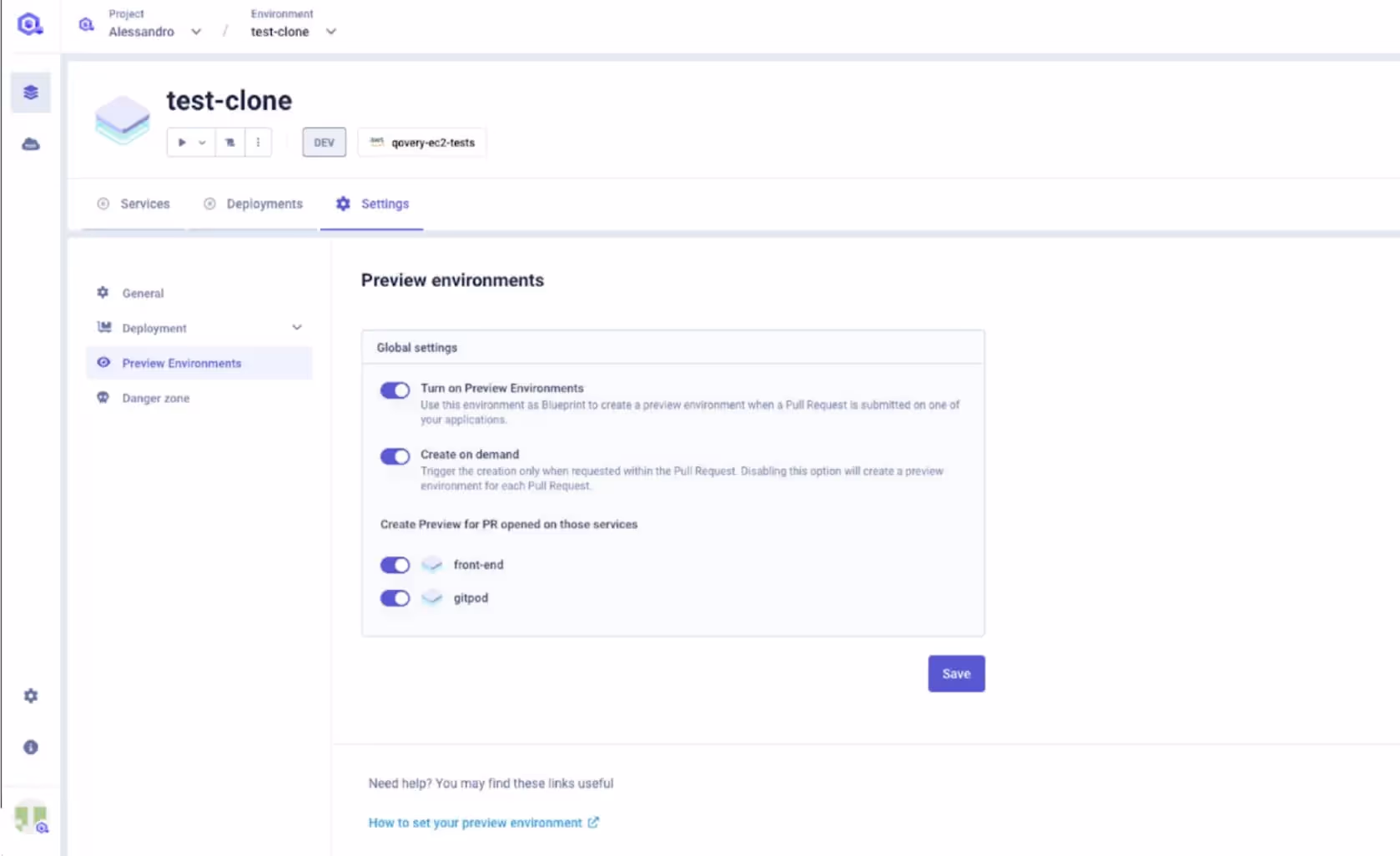Screen dimensions: 1400x856
Task: Disable preview creation for the gitpod service
Action: [395, 598]
